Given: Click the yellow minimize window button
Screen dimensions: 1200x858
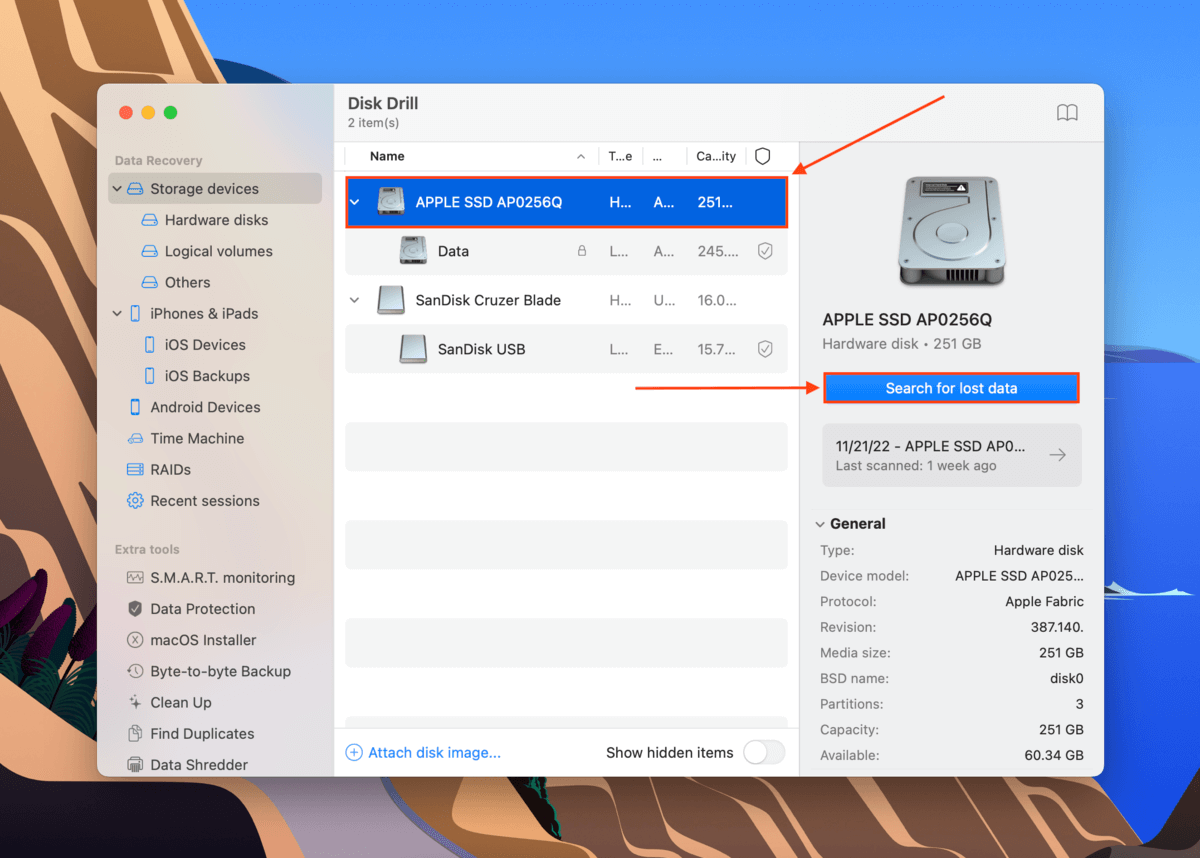Looking at the screenshot, I should click(x=148, y=113).
